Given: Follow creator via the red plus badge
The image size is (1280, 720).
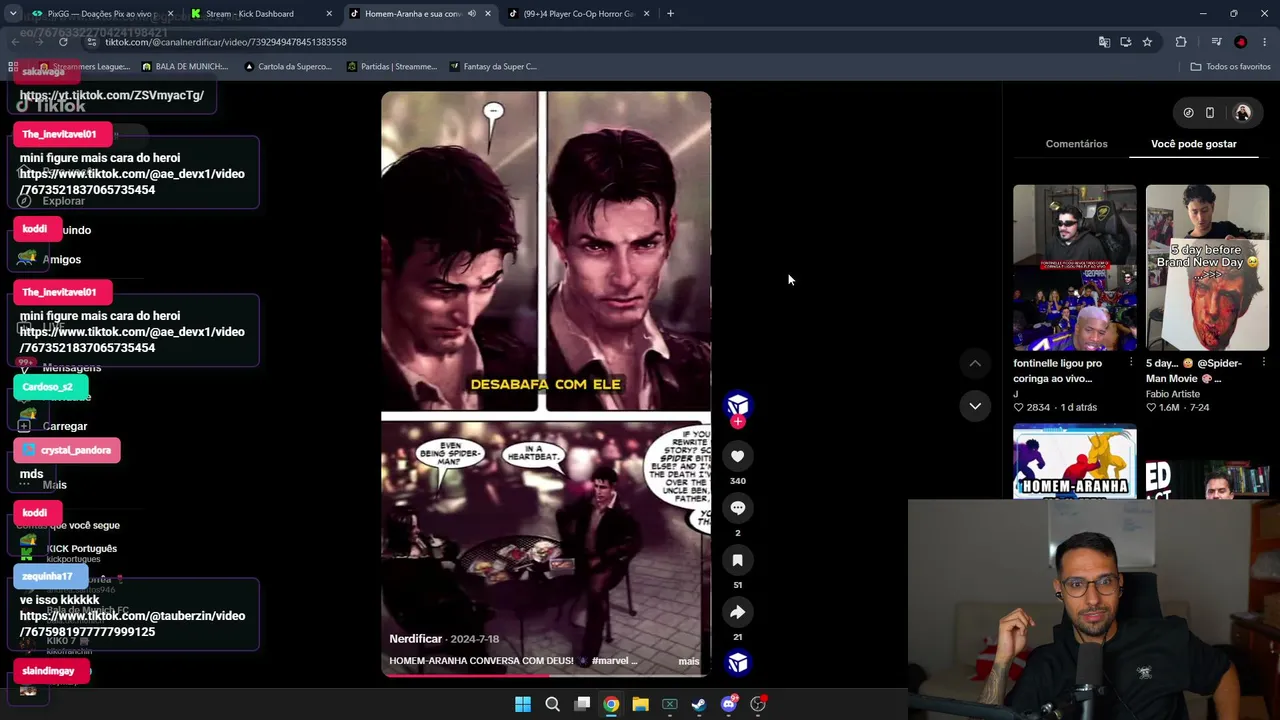Looking at the screenshot, I should (738, 422).
